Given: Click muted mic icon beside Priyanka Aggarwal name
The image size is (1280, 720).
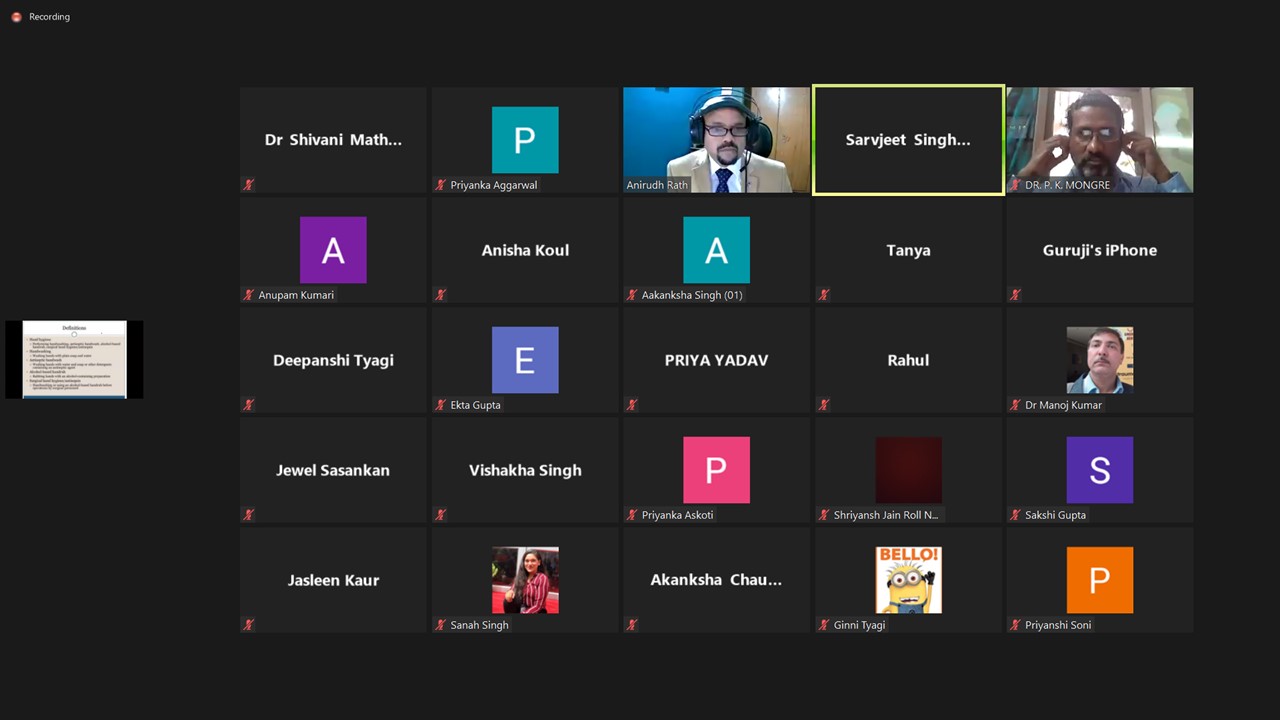Looking at the screenshot, I should tap(440, 185).
